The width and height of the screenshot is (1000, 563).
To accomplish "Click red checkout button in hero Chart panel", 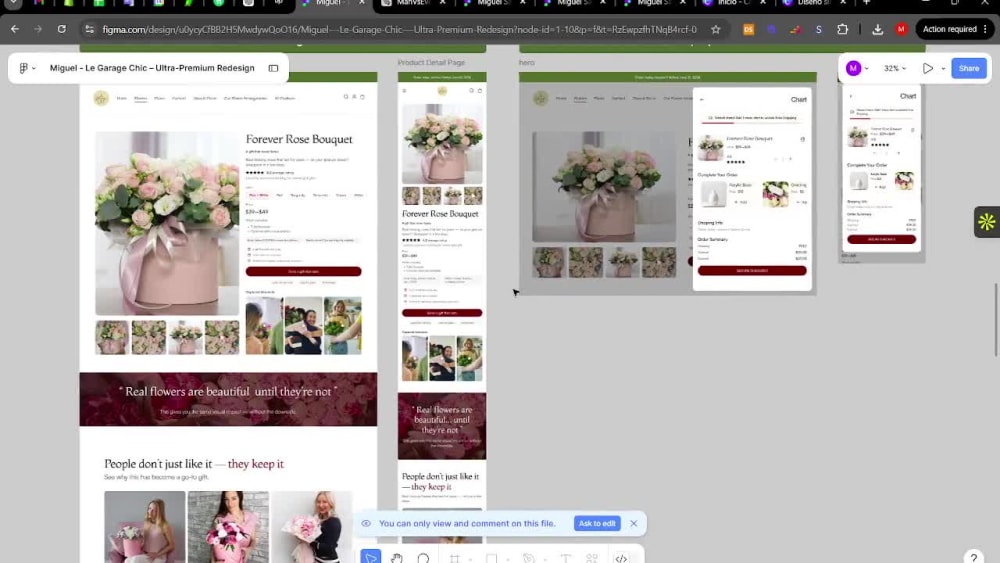I will point(752,270).
